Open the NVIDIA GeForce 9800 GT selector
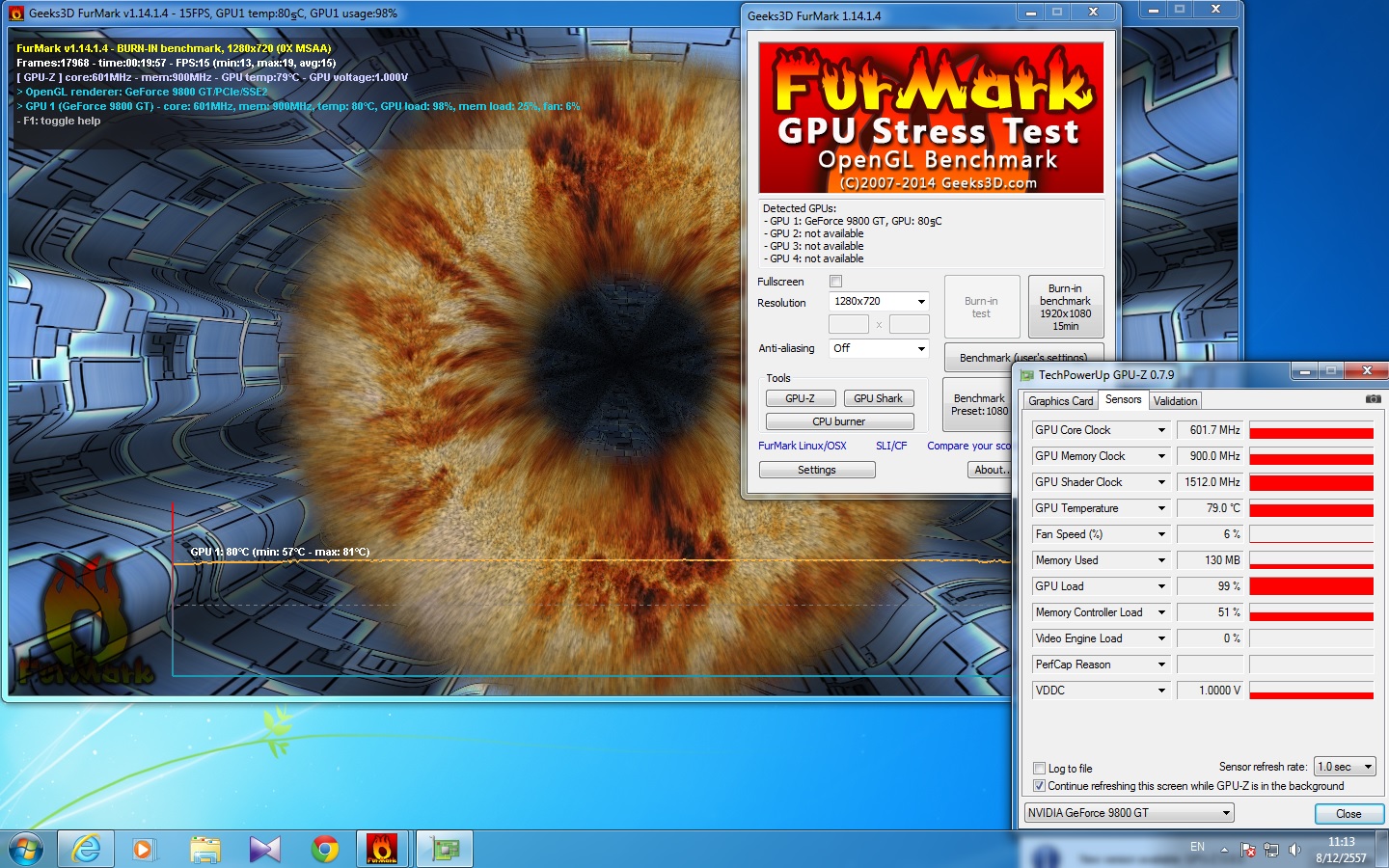 [x=1129, y=813]
